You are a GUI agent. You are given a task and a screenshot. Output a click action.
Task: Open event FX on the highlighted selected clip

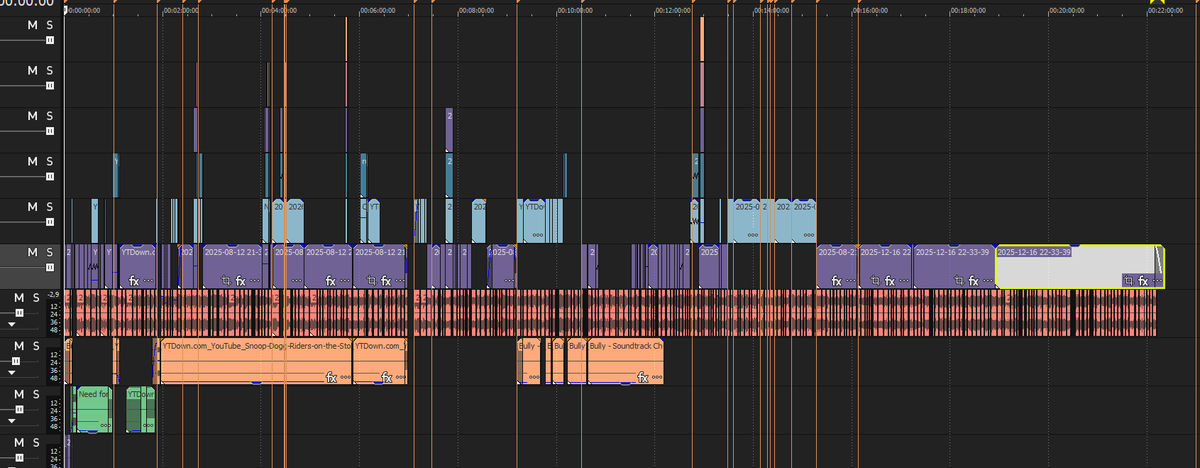(1142, 281)
